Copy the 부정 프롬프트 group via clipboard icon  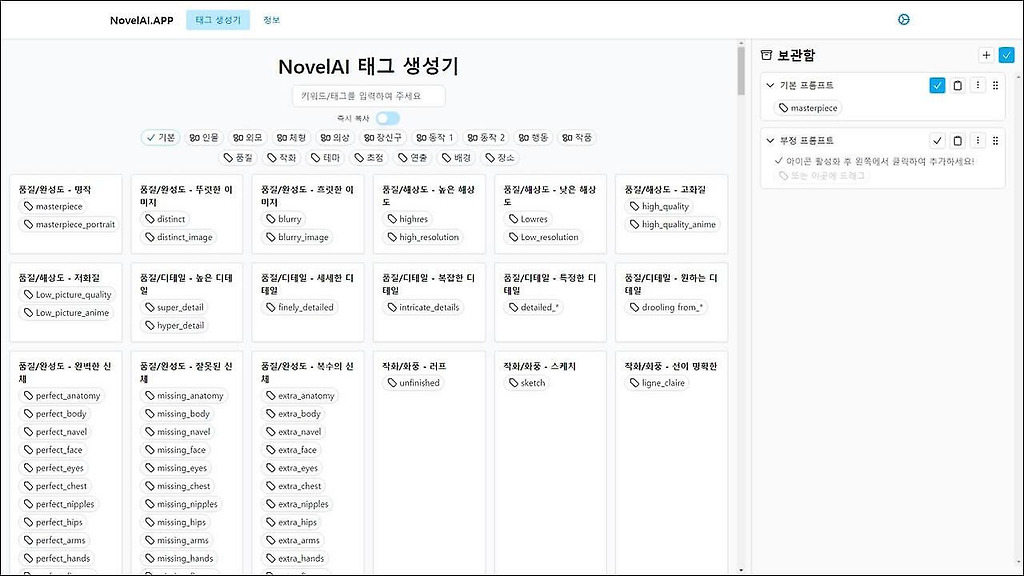(957, 140)
